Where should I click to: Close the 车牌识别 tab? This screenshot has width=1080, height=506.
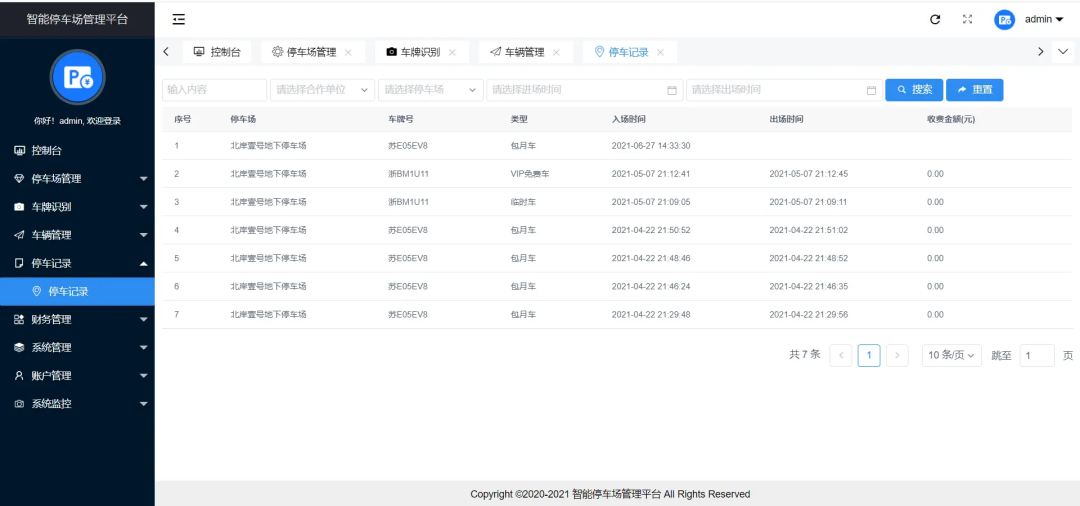(452, 52)
